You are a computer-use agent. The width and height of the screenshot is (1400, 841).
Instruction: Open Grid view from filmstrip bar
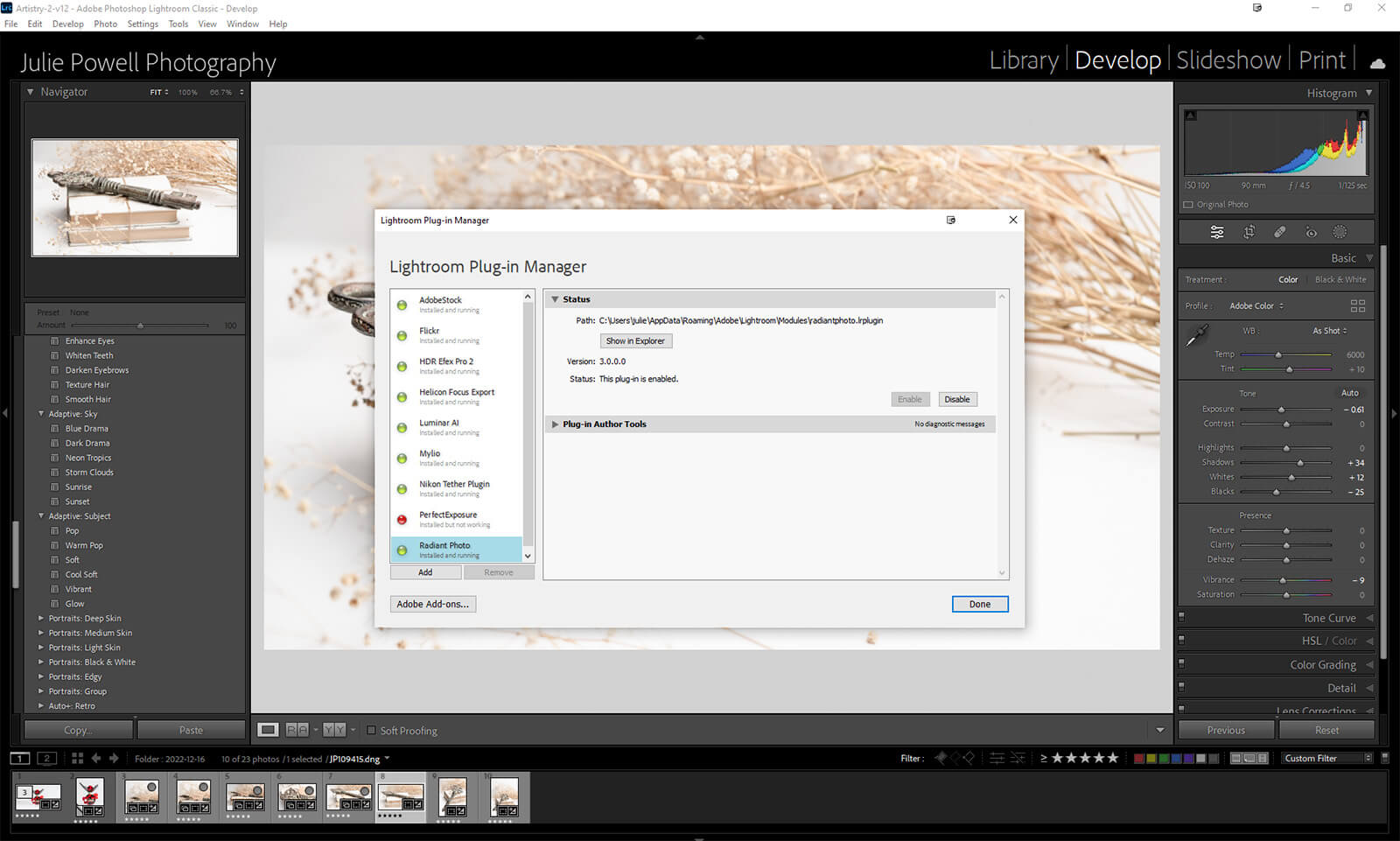point(77,758)
